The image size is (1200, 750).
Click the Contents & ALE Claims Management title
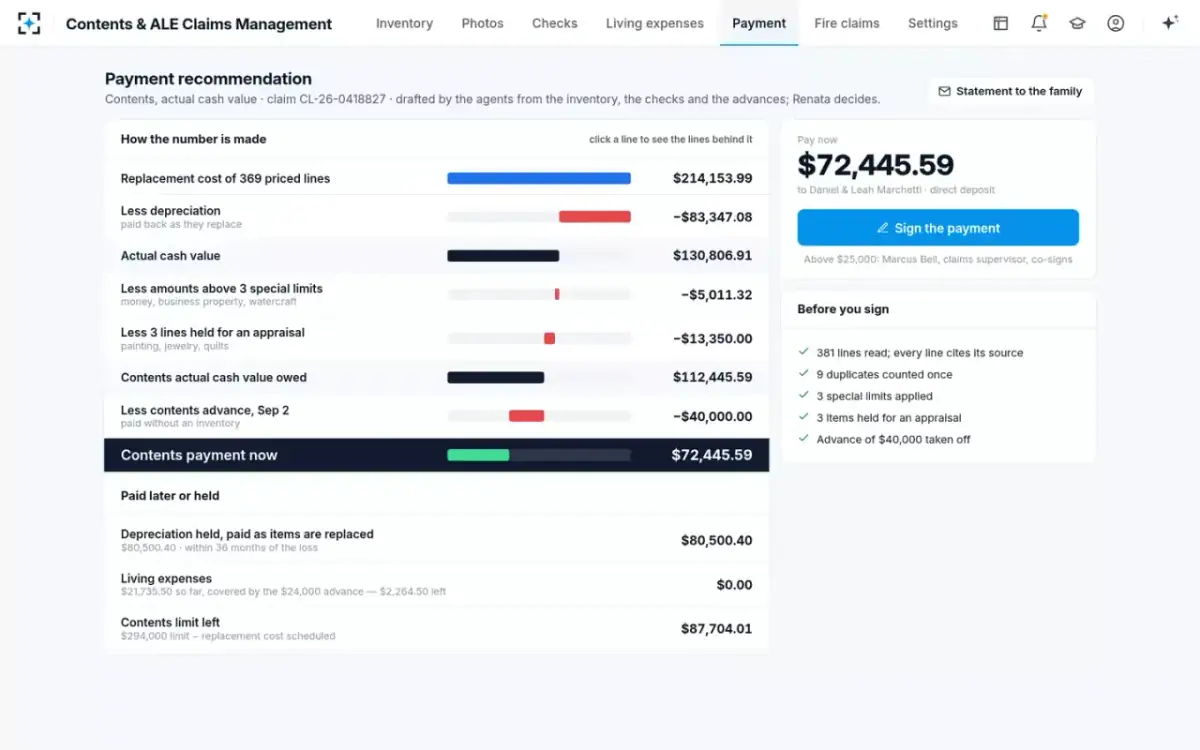199,24
